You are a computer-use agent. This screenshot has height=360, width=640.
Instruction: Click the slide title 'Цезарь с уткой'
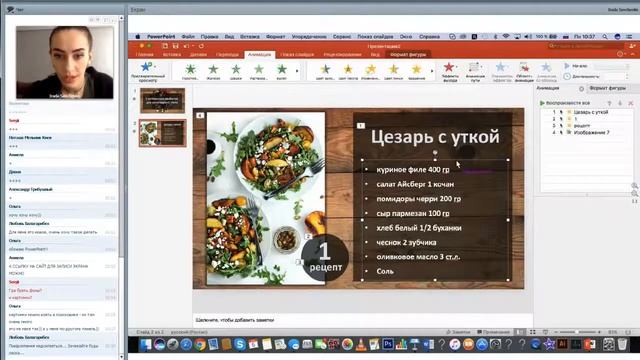[x=435, y=137]
